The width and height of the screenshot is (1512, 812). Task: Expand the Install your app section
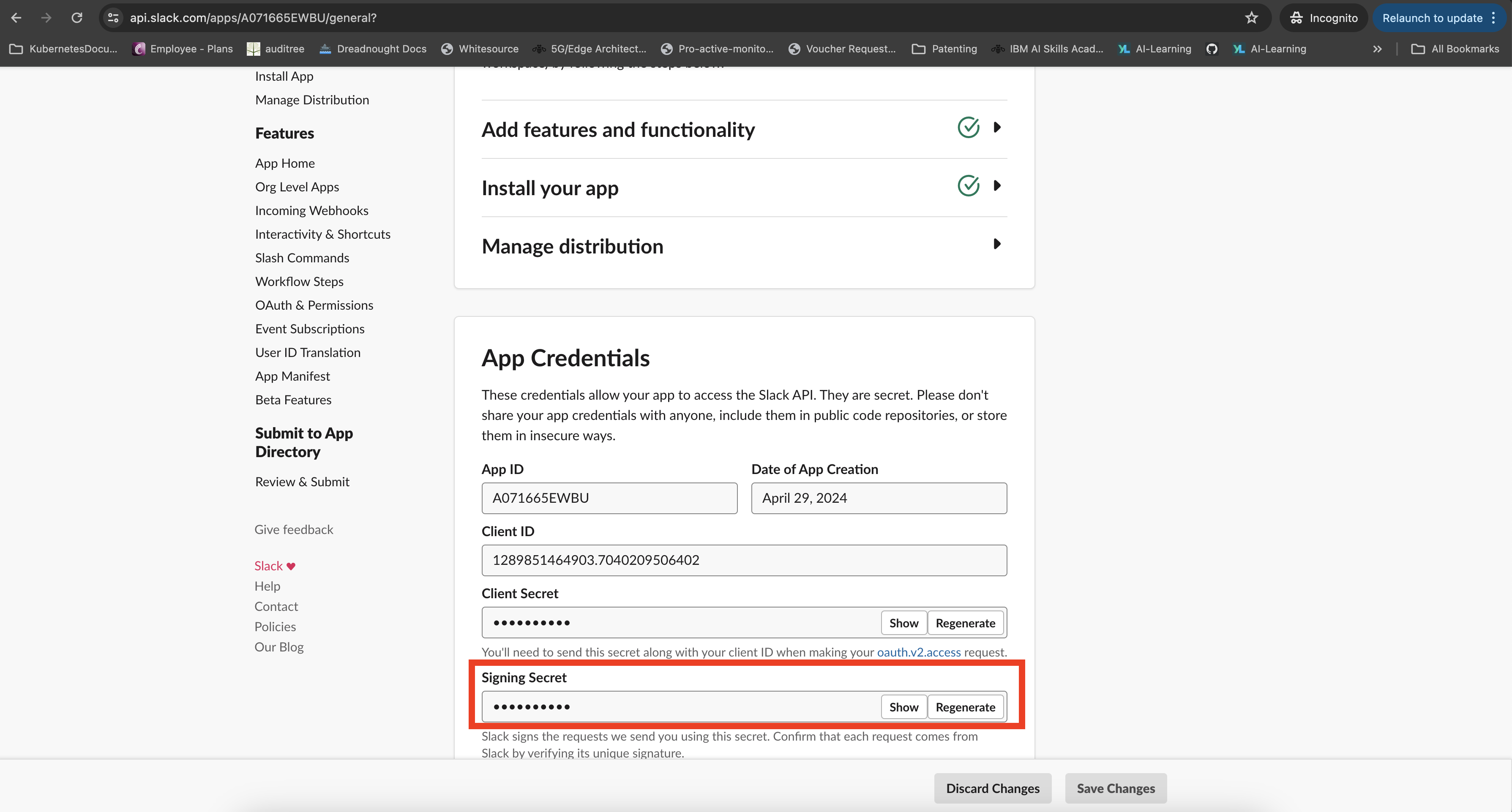(x=996, y=186)
